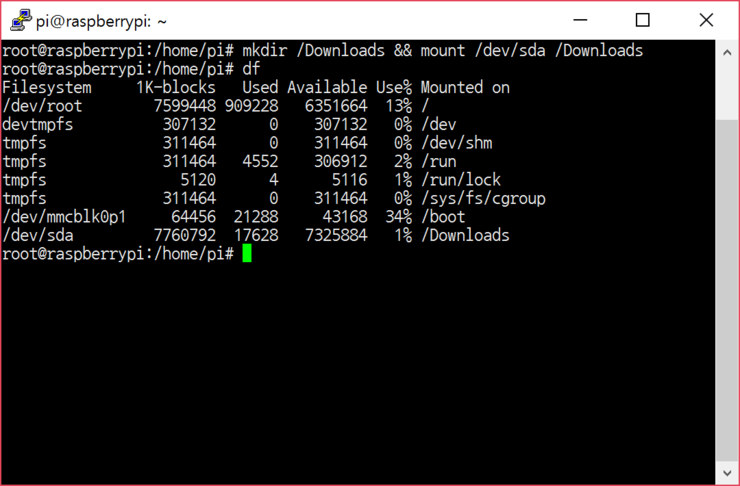
Task: Click the '7760792' blocks value
Action: [x=185, y=235]
